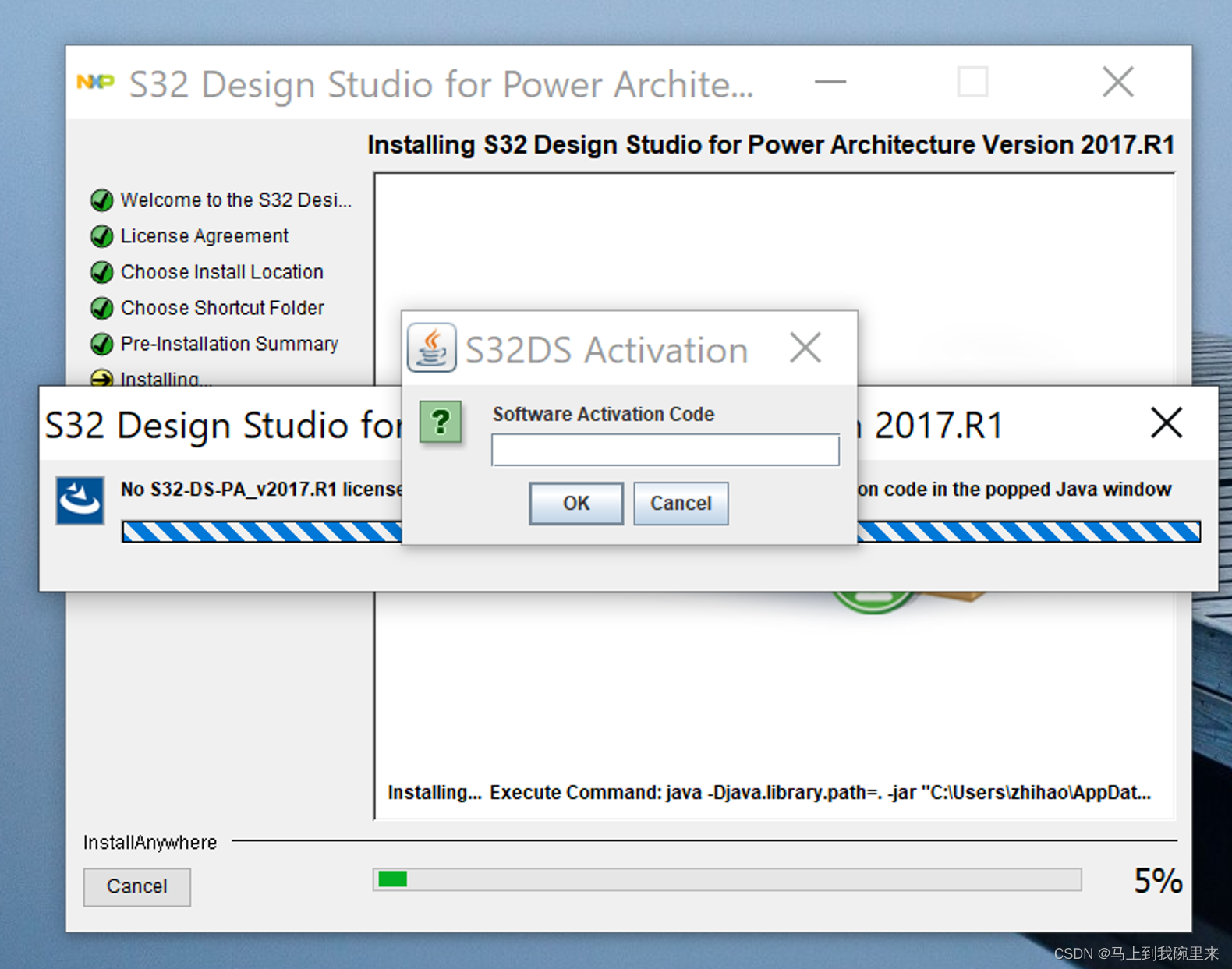The image size is (1232, 969).
Task: Cancel the InstallAnywhere installation
Action: click(137, 886)
